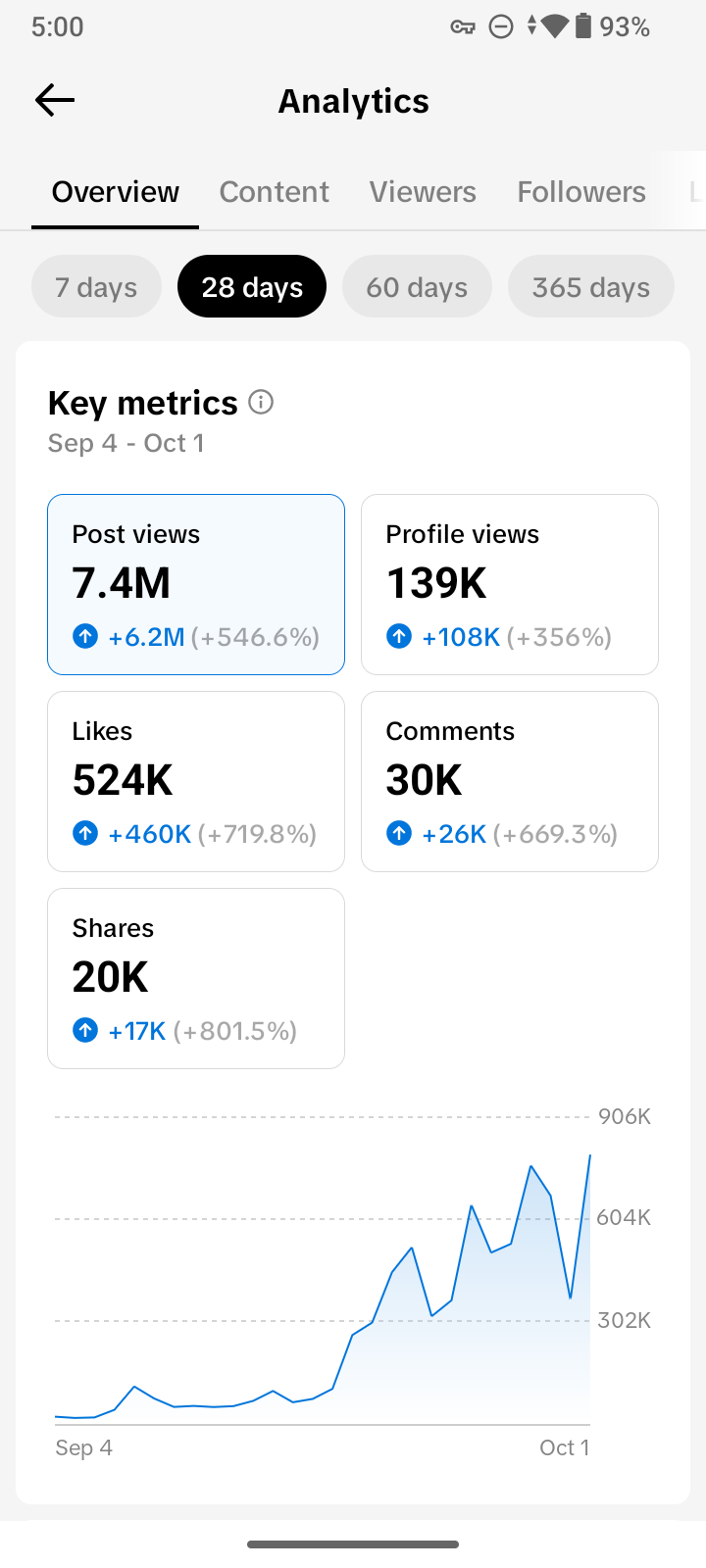Switch to the Content tab
706x1568 pixels.
[275, 192]
